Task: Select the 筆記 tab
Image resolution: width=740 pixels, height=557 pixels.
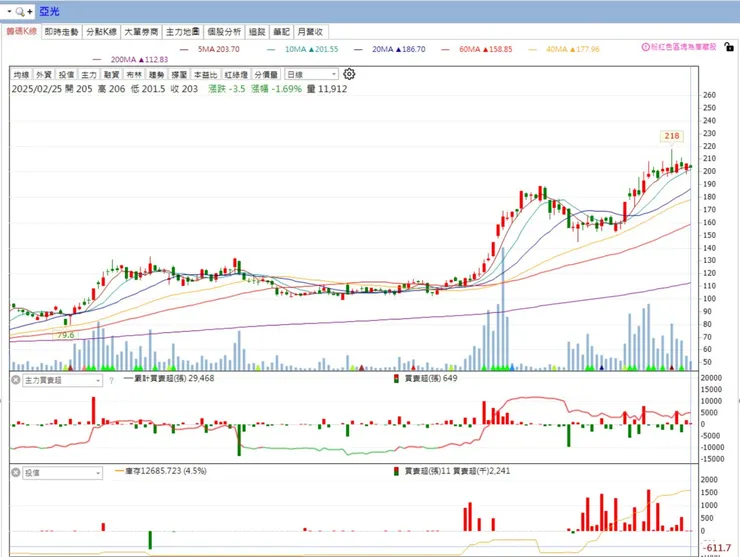Action: coord(282,32)
